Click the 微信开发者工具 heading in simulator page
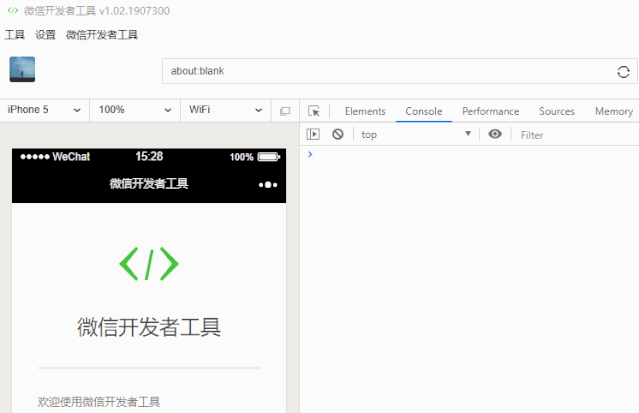 click(149, 327)
